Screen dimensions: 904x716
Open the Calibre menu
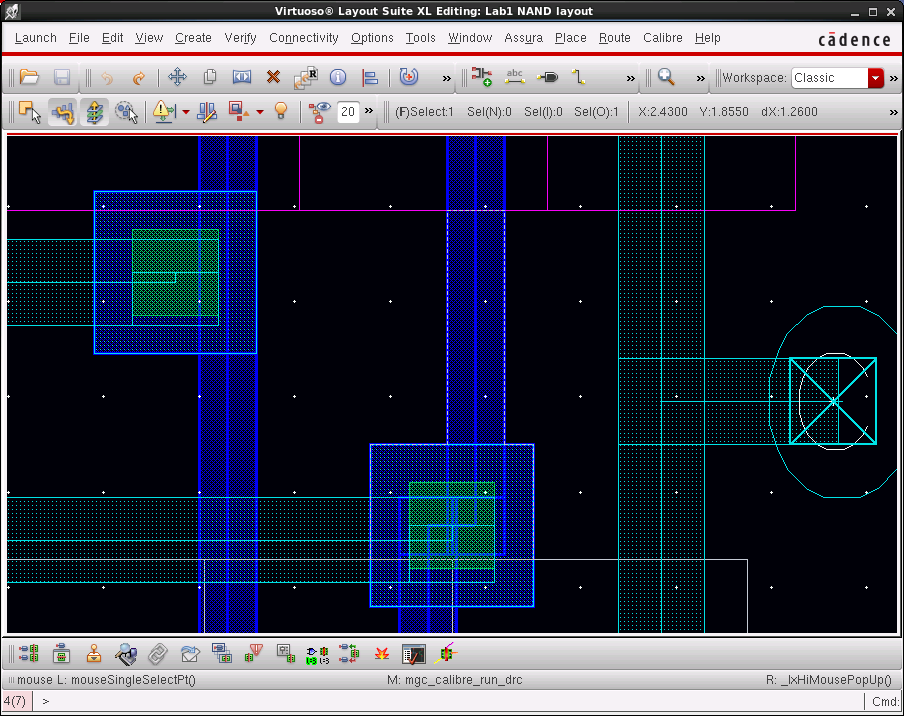(x=662, y=38)
